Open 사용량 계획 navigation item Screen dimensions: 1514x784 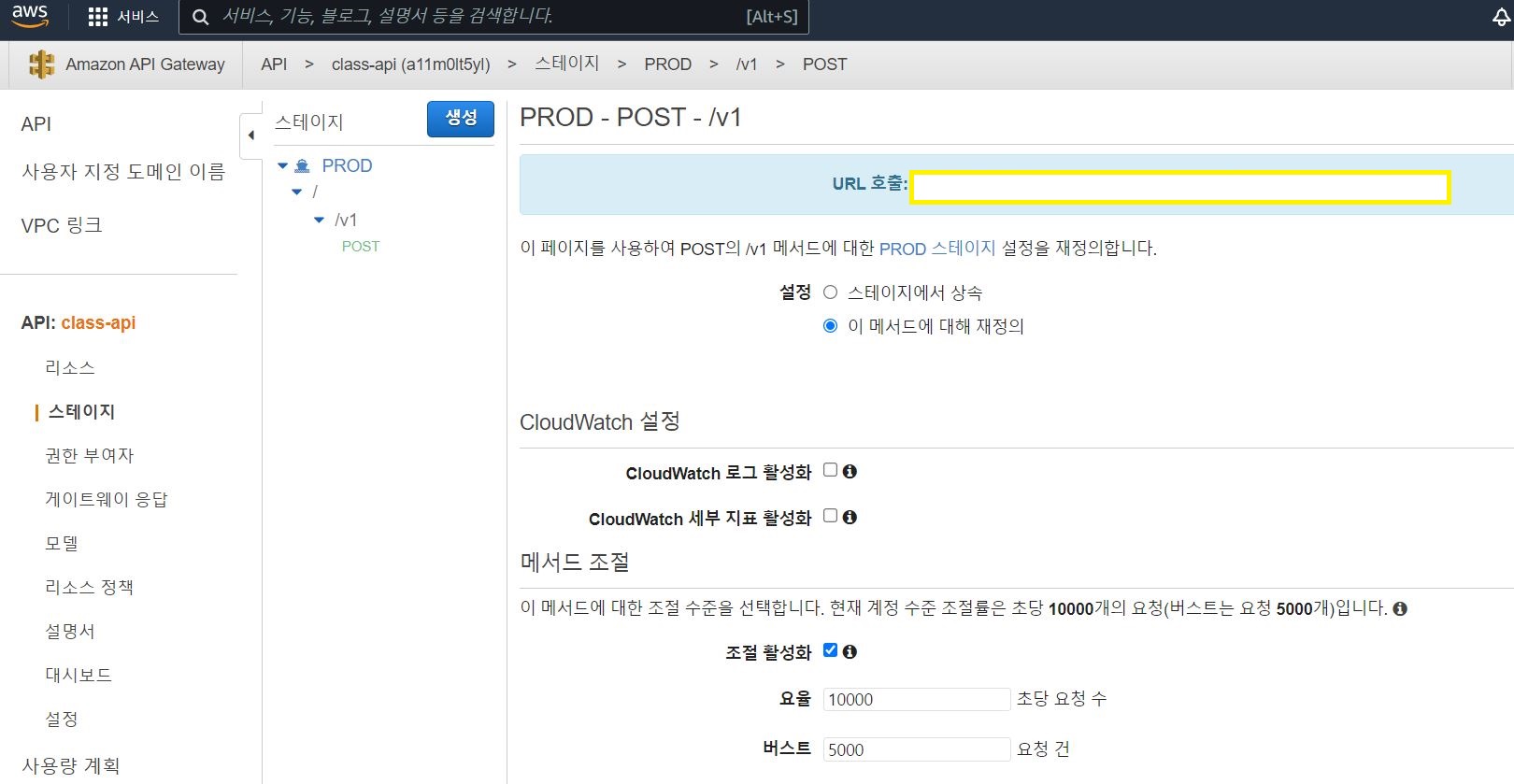coord(71,766)
